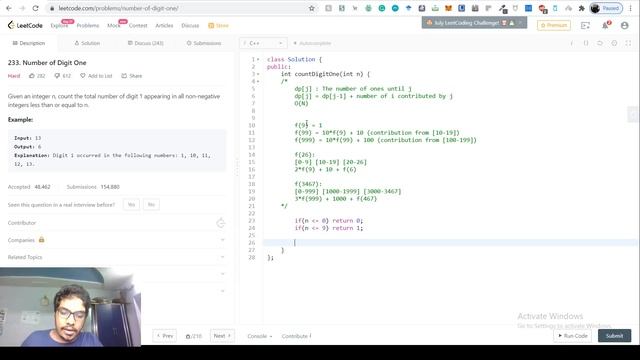640x360 pixels.
Task: Bookmark this page with the star icon
Action: point(312,8)
